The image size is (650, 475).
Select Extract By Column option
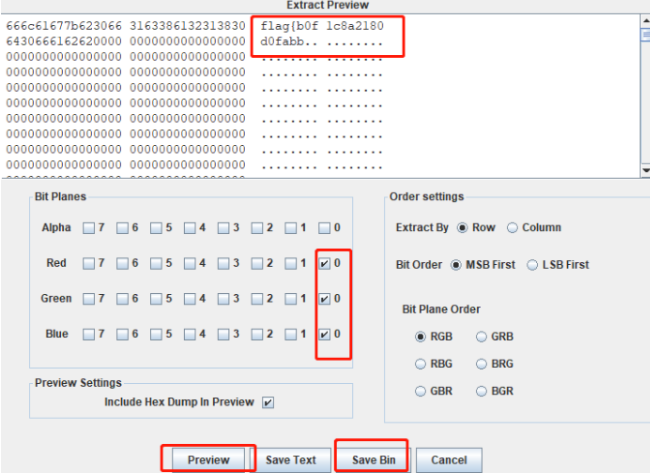coord(513,228)
